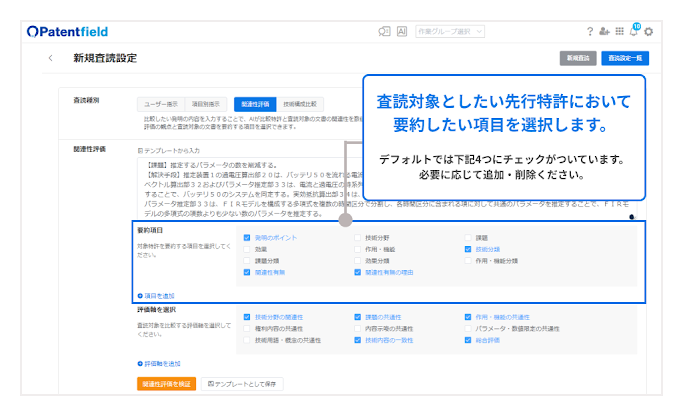Screen dimensions: 683x416
Task: Go back using the left chevron arrow
Action: coord(51,58)
